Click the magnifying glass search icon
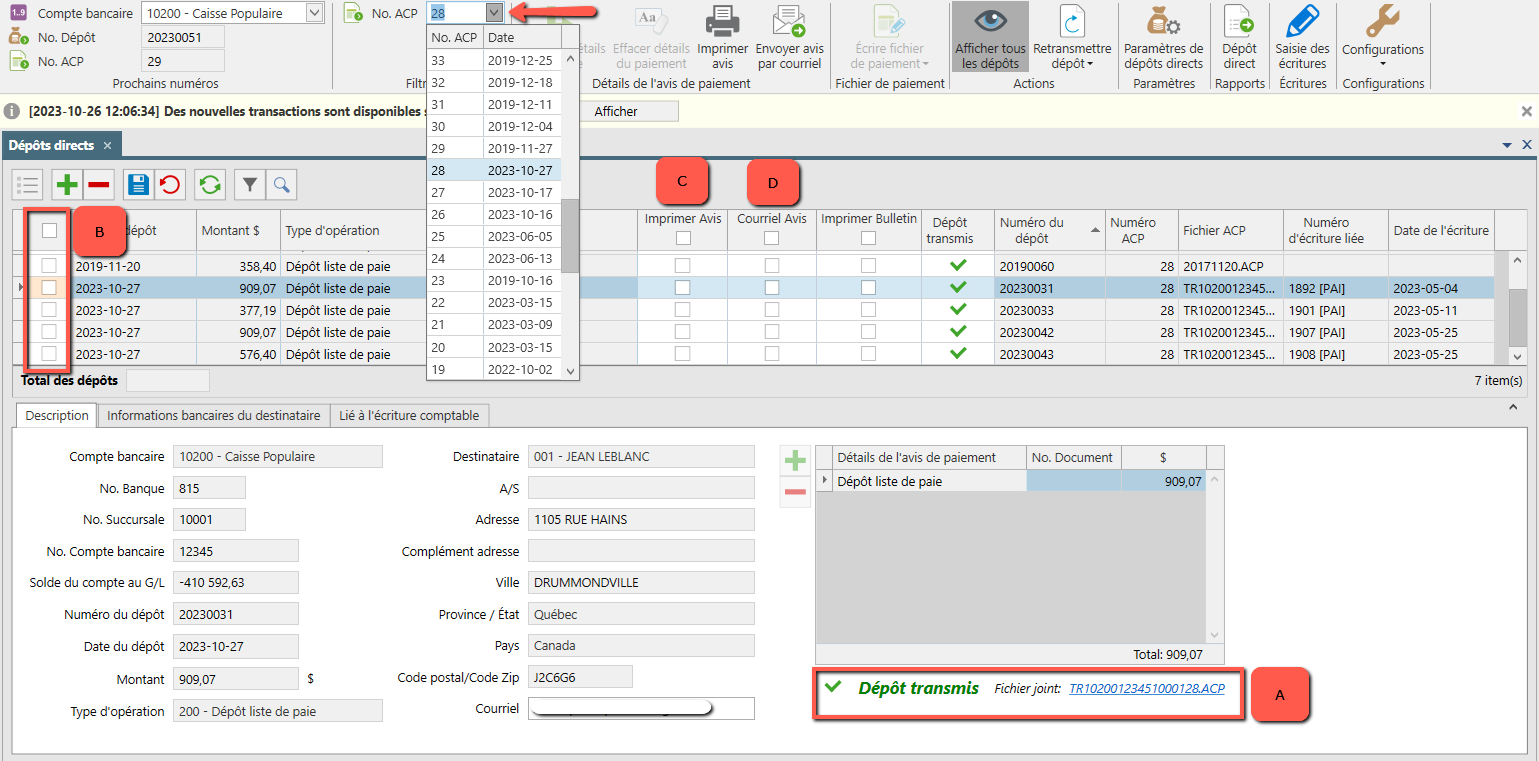Viewport: 1539px width, 761px height. (x=281, y=184)
